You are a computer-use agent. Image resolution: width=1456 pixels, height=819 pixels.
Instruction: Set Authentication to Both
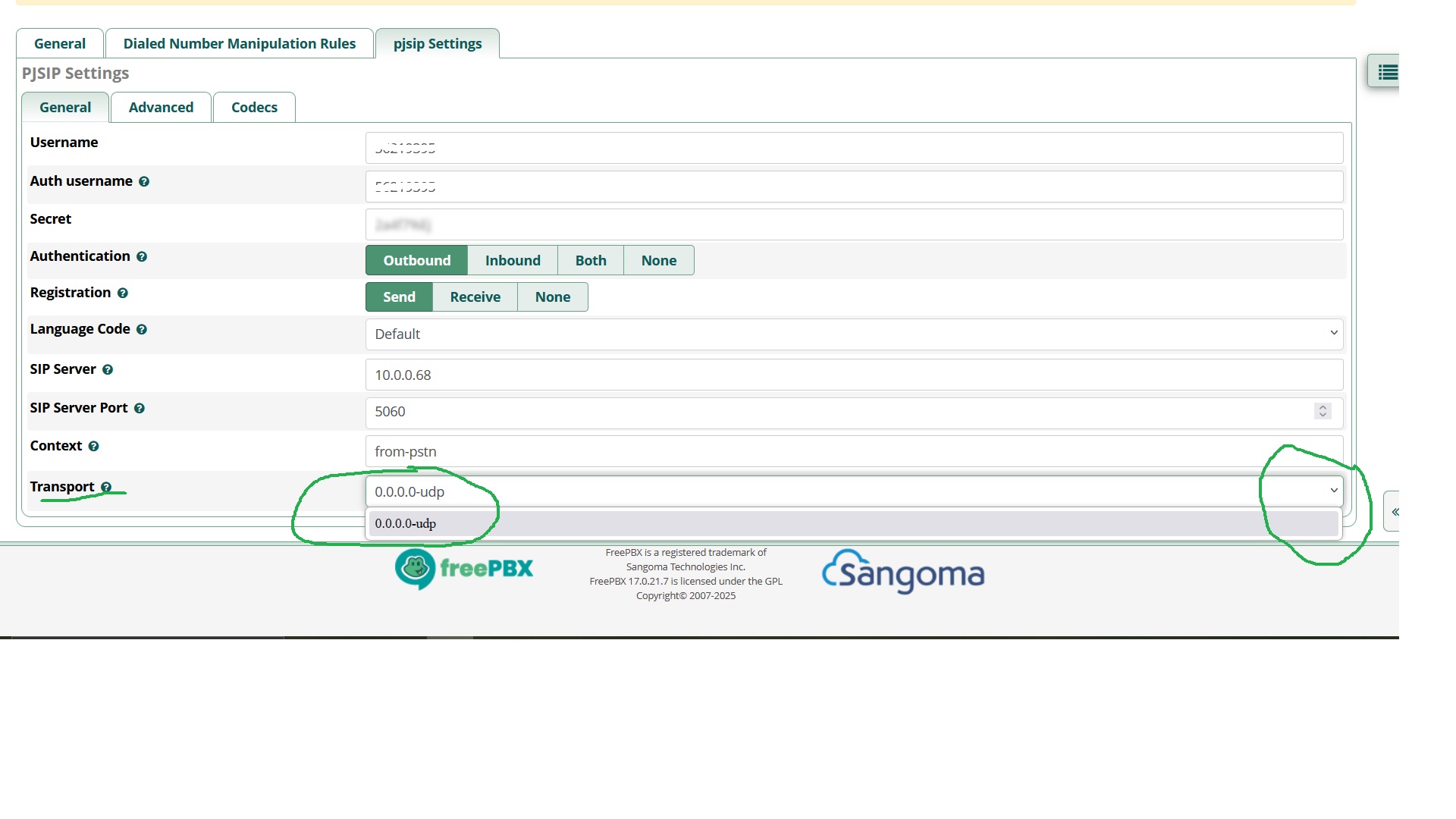tap(591, 261)
